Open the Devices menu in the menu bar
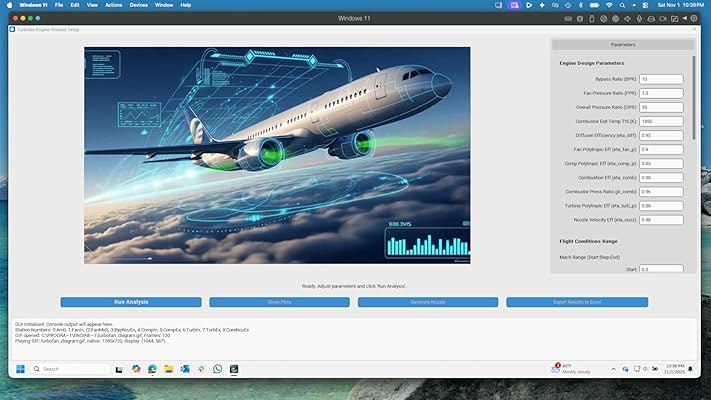The image size is (711, 400). tap(139, 5)
